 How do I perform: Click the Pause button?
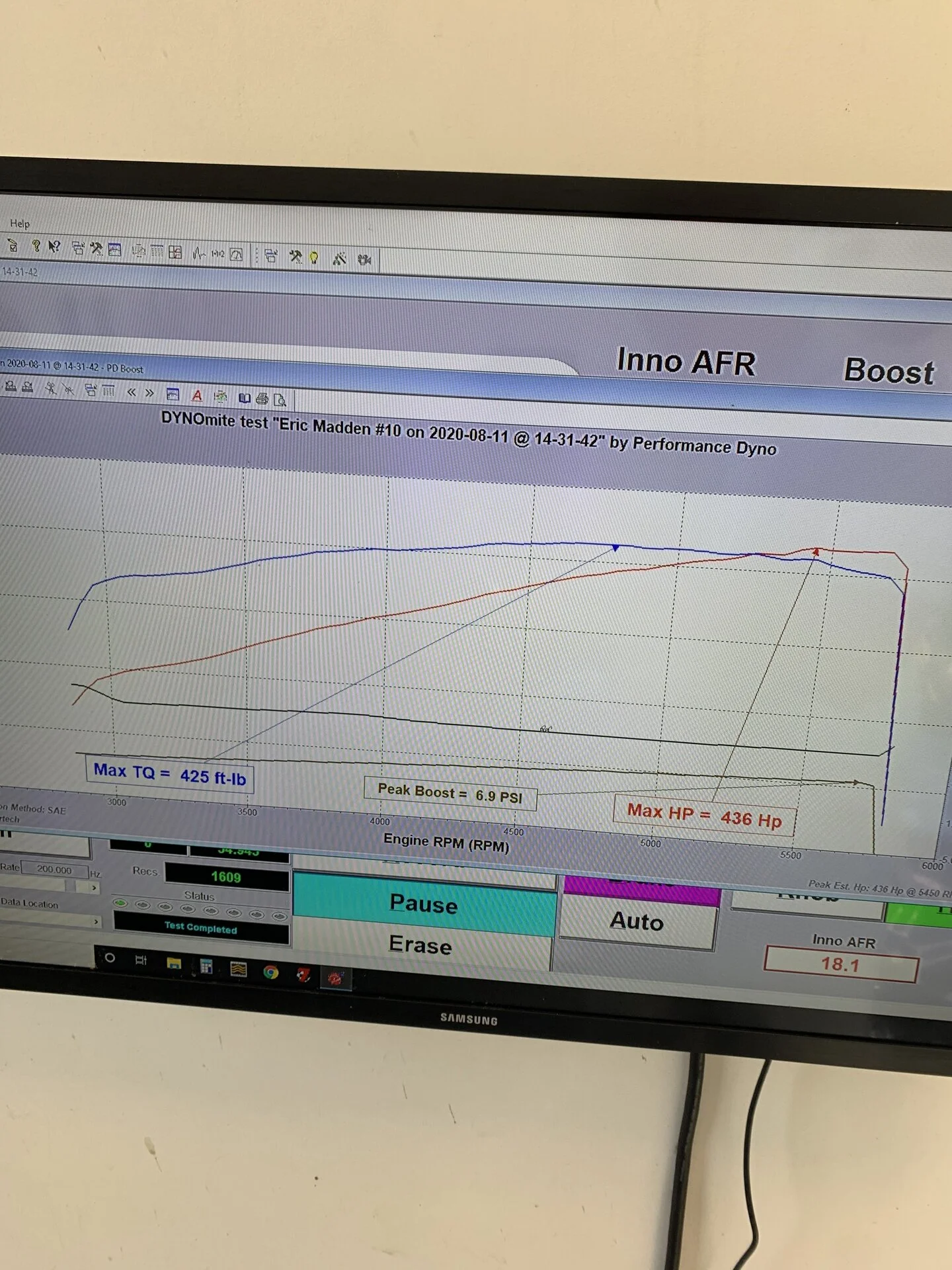424,904
